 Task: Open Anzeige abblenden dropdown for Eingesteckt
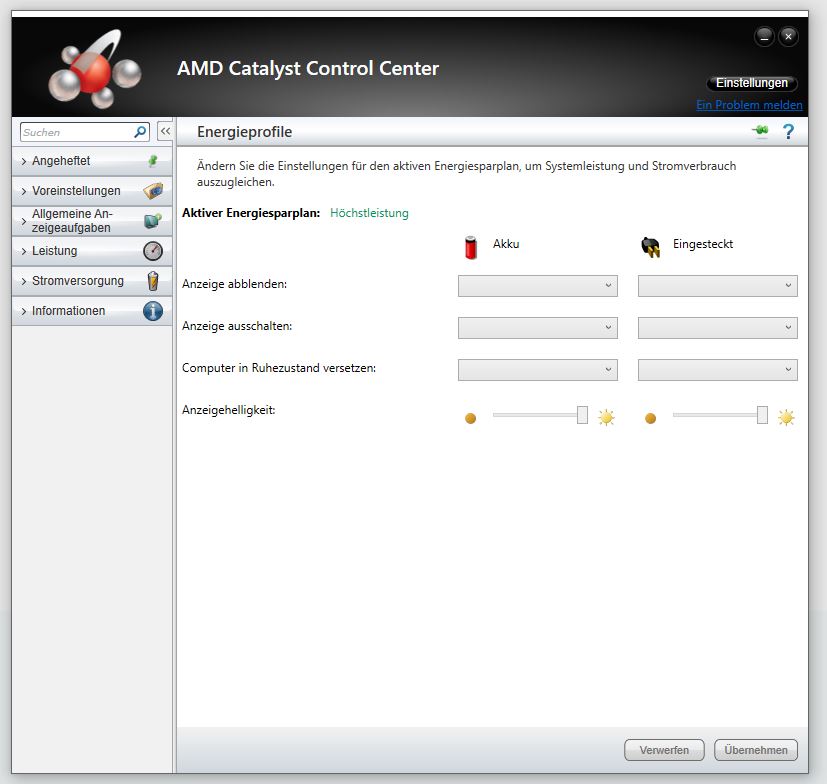[x=717, y=285]
